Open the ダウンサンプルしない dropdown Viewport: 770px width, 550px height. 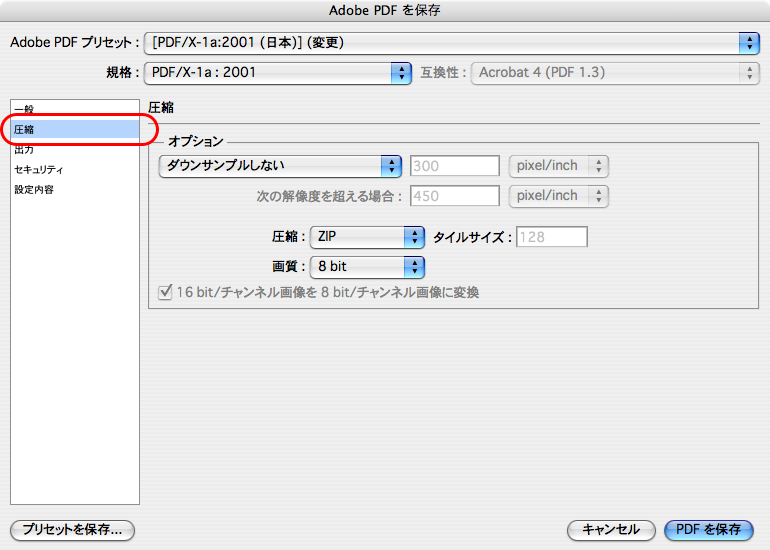coord(280,166)
